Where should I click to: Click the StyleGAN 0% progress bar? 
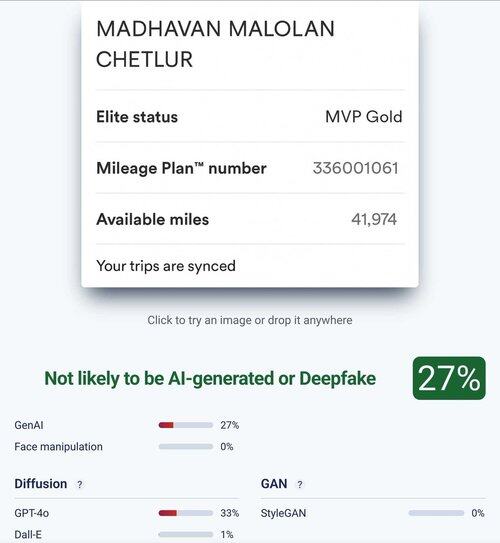(x=436, y=513)
